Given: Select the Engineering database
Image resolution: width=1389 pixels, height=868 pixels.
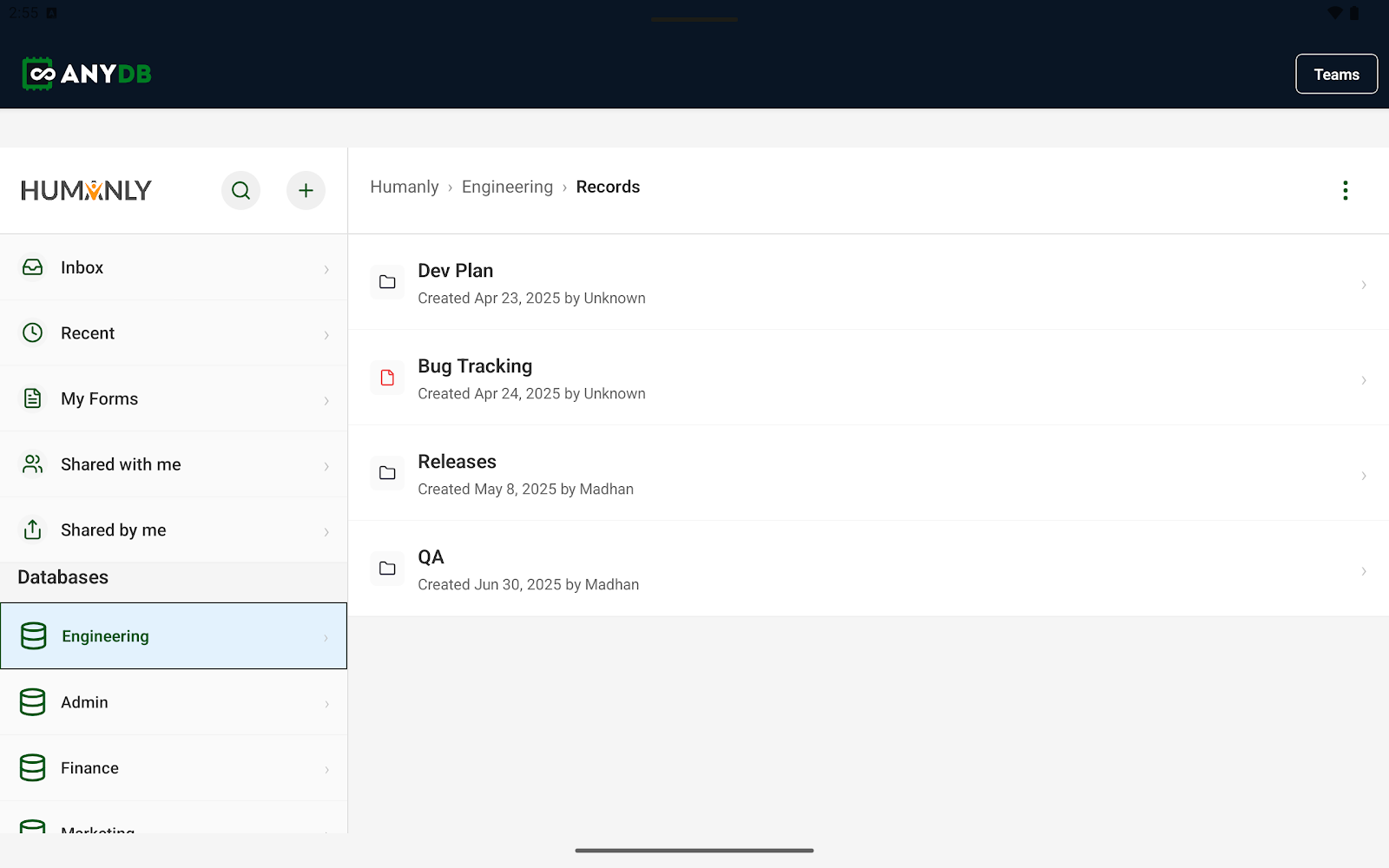Looking at the screenshot, I should (105, 636).
